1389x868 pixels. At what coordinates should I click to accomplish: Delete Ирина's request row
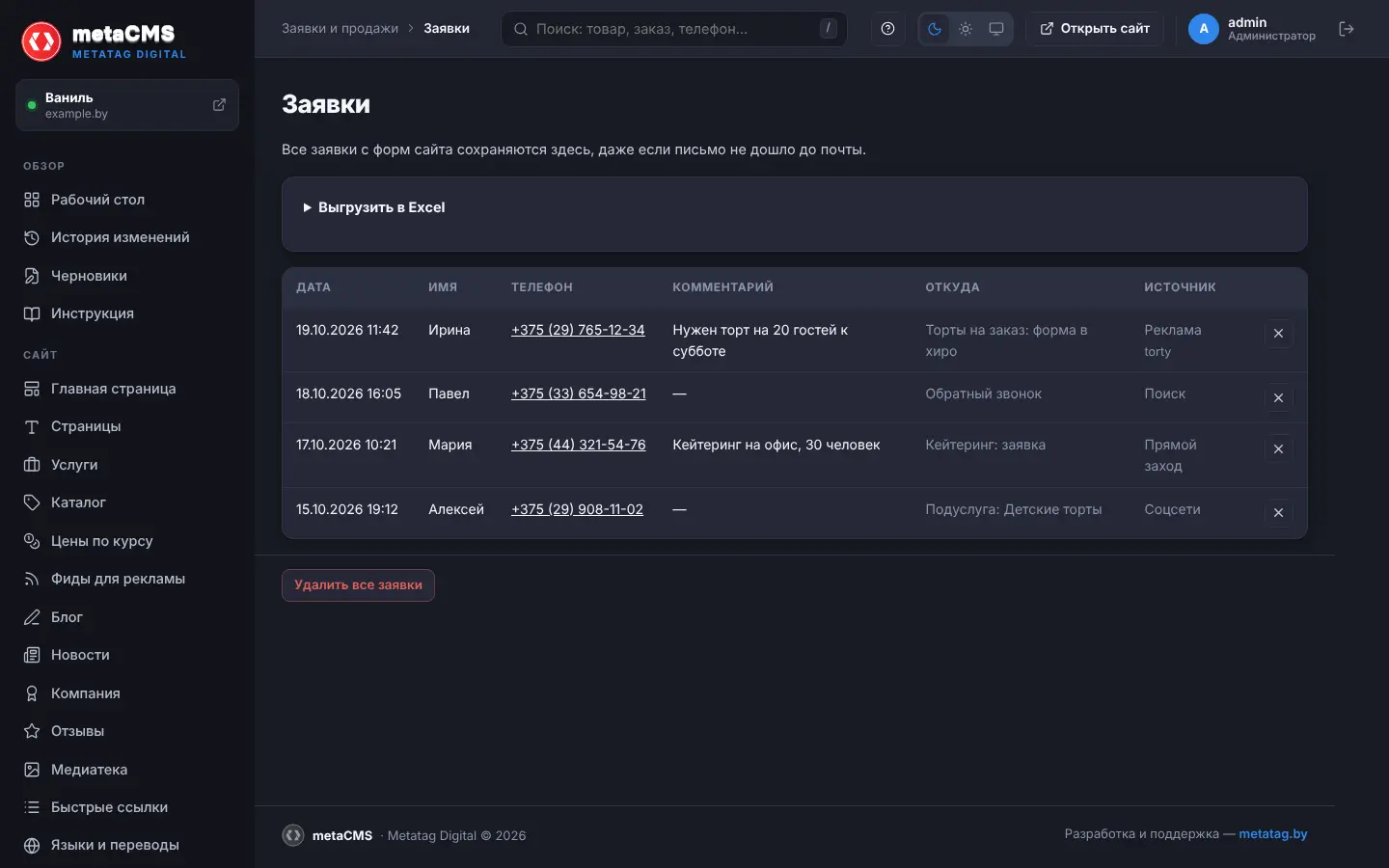click(x=1278, y=334)
